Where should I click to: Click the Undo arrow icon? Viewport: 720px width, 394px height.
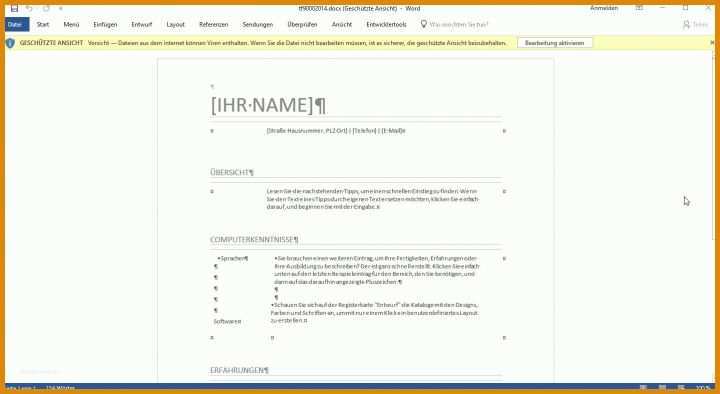pos(29,8)
